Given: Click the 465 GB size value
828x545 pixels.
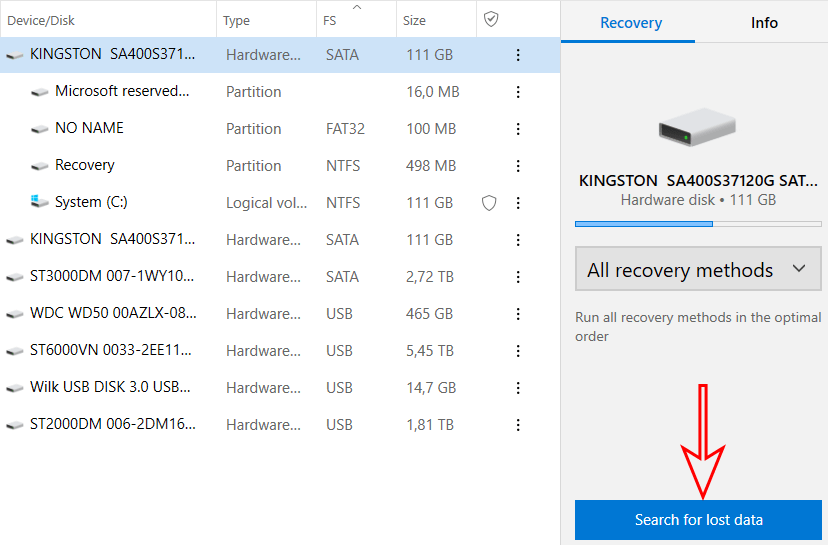Looking at the screenshot, I should coord(429,314).
